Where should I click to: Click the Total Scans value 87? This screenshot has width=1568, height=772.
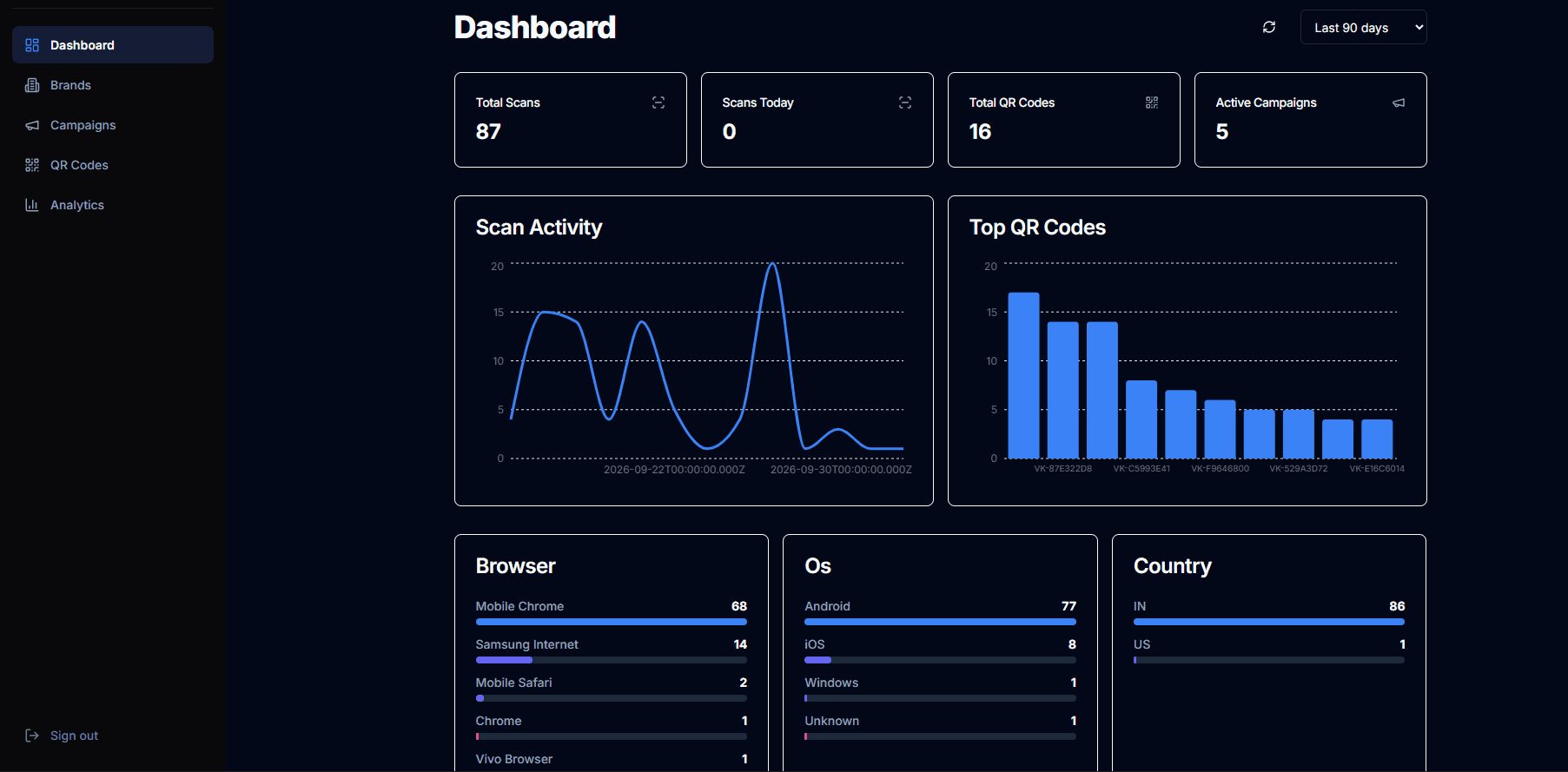(488, 132)
